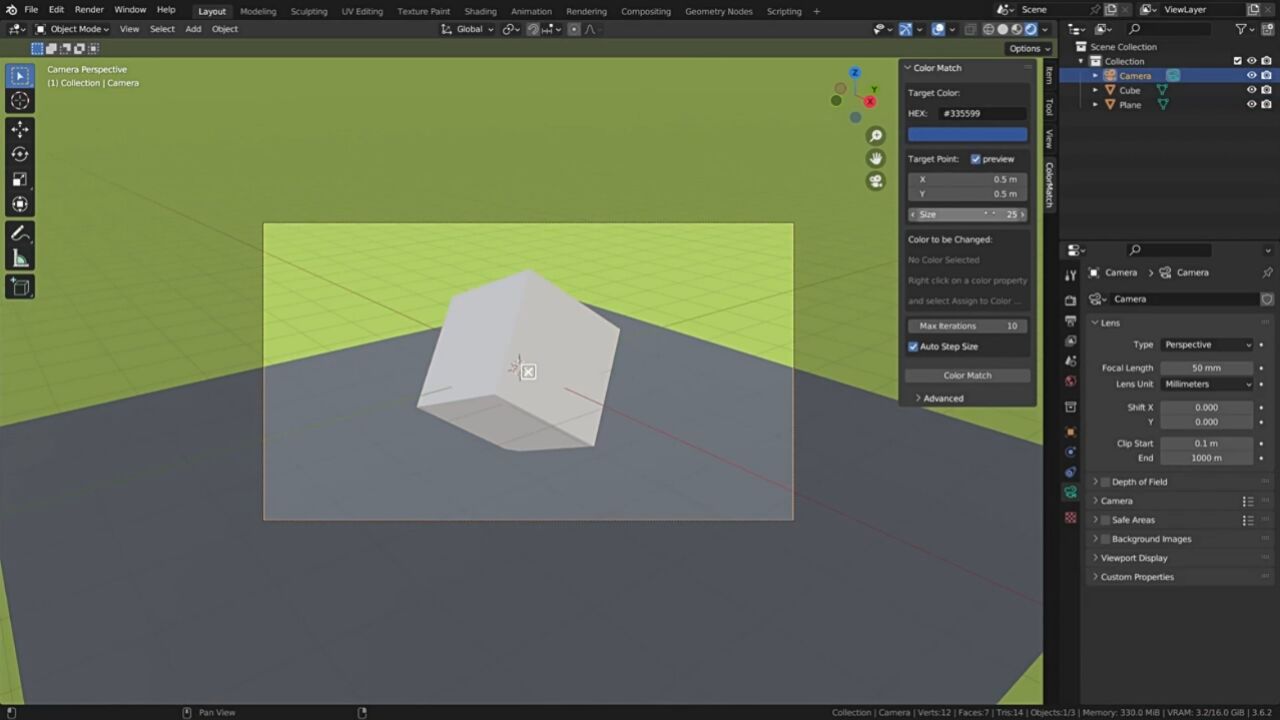Open viewport Options in the header

point(1028,48)
